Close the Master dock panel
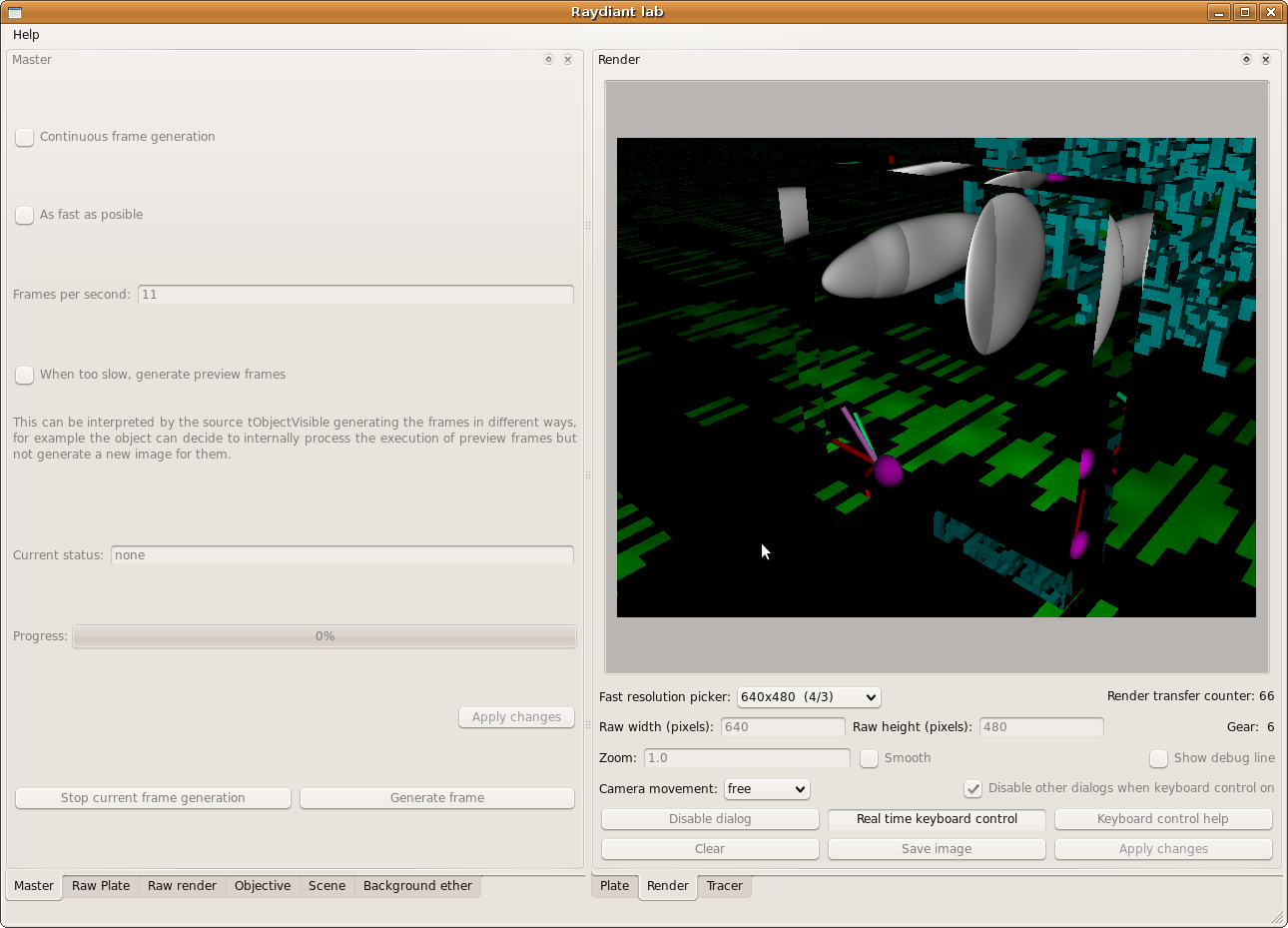The image size is (1288, 928). click(568, 60)
